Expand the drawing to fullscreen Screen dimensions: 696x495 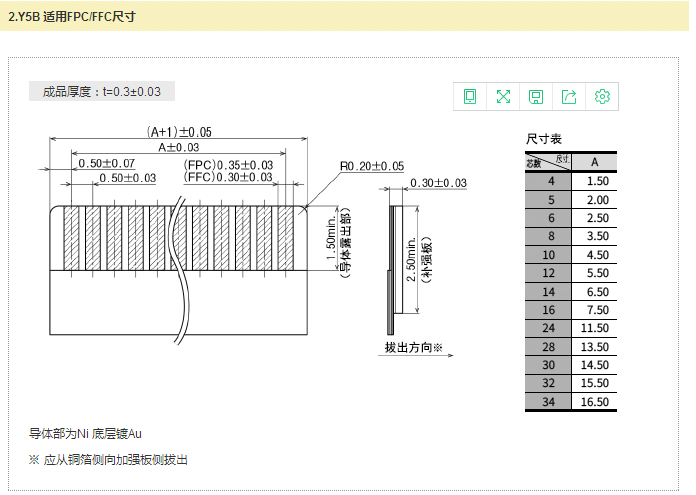coord(503,96)
